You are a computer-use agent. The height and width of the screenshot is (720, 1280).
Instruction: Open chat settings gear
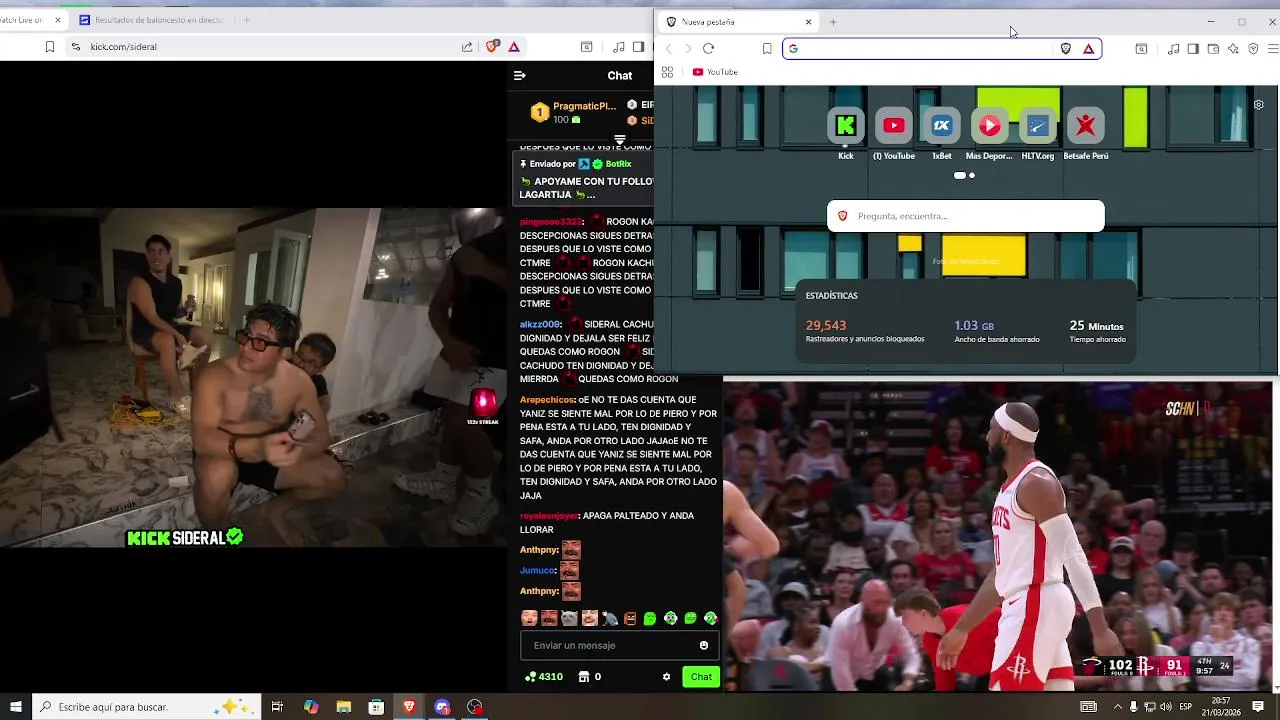(667, 677)
